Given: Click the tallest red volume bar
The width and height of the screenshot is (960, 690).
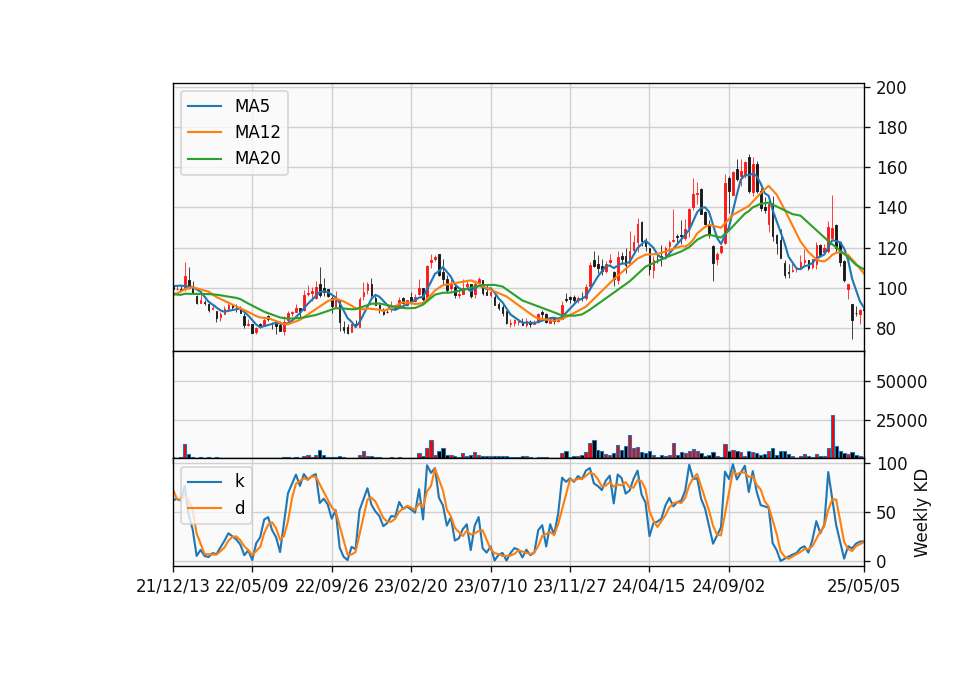Looking at the screenshot, I should pos(833,437).
